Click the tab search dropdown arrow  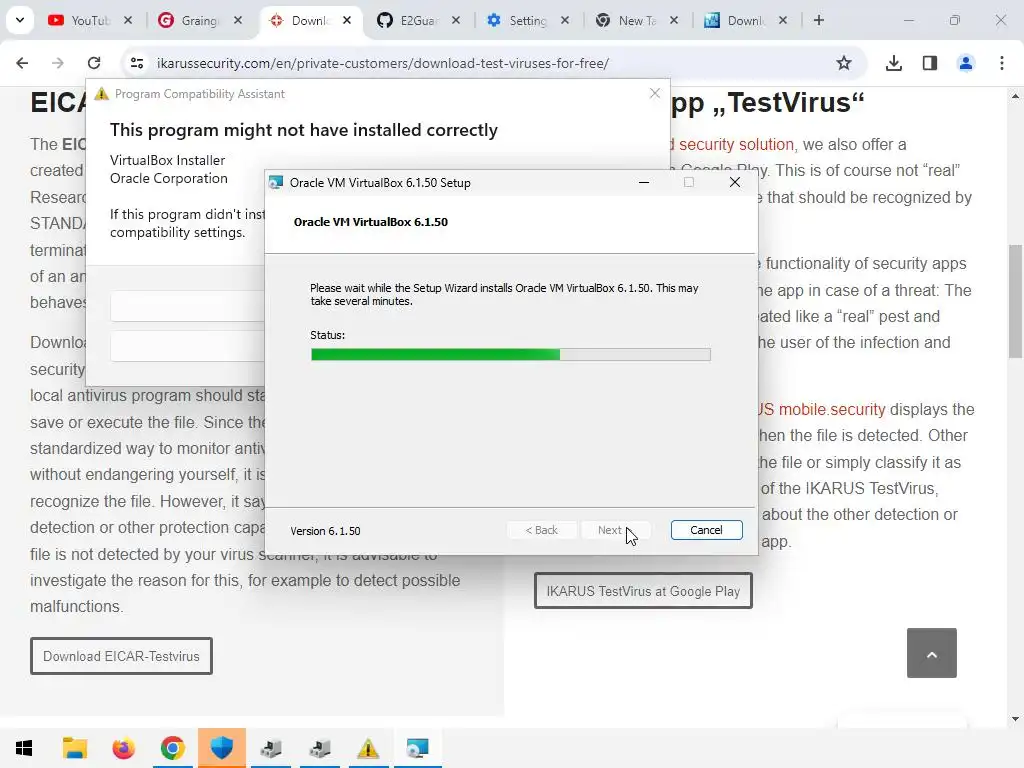click(20, 20)
